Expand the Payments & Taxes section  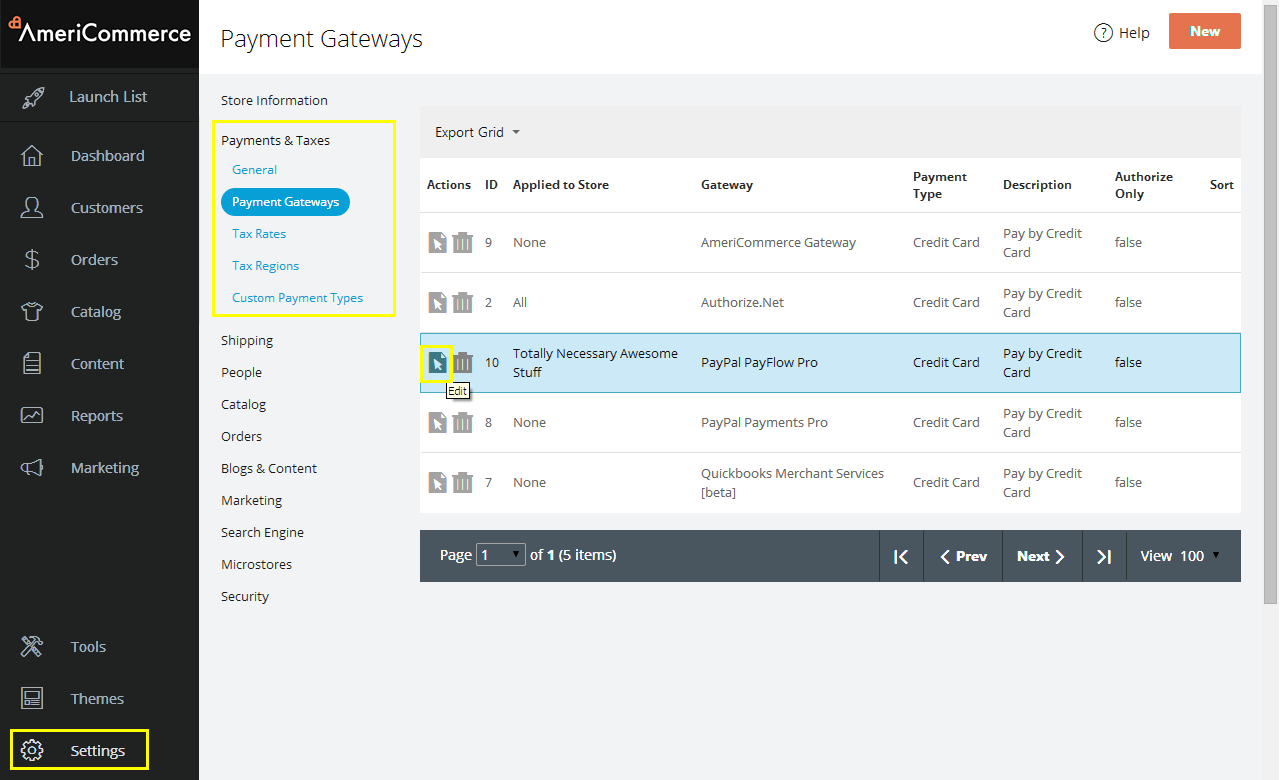pos(275,140)
